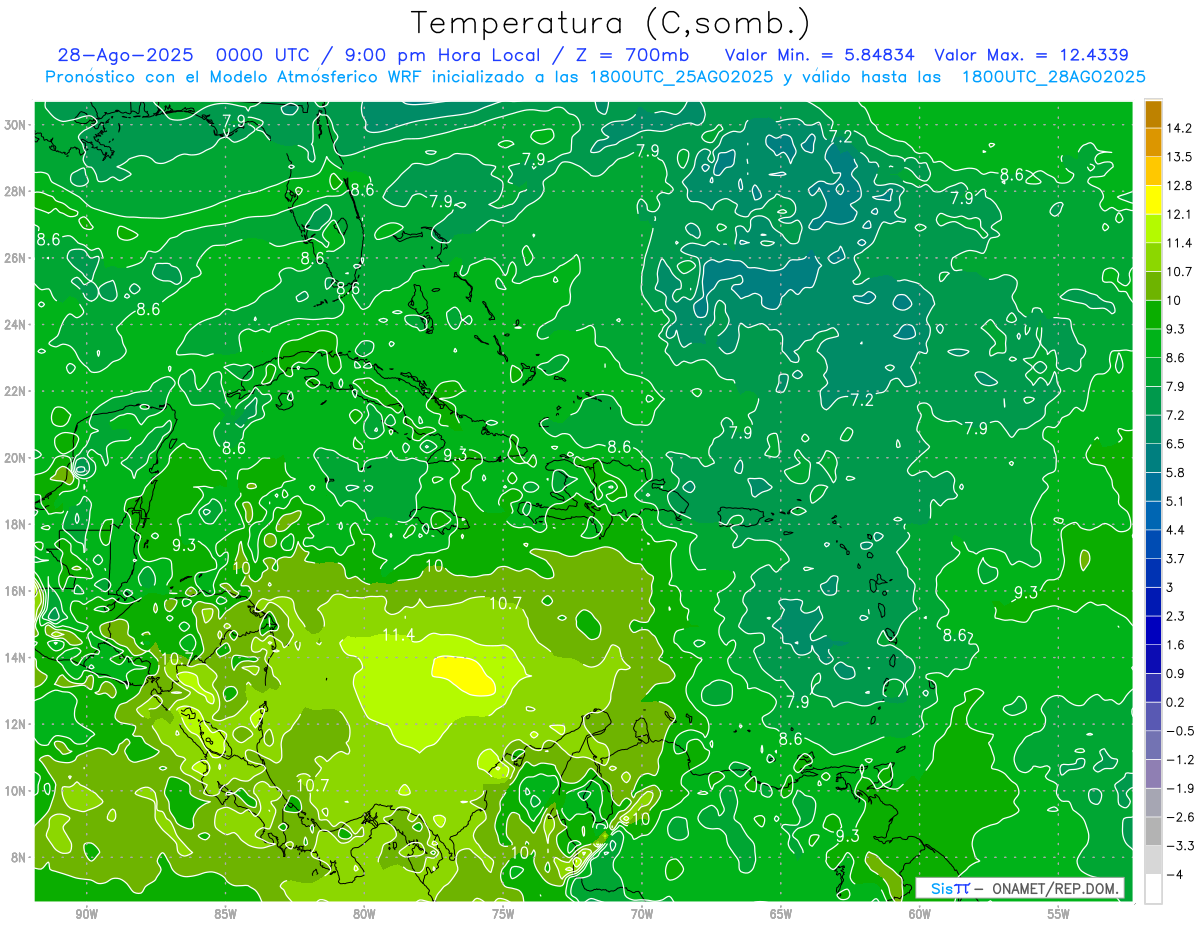This screenshot has height=927, width=1200.
Task: Click the '14.2' colorbar scale label
Action: click(1180, 128)
